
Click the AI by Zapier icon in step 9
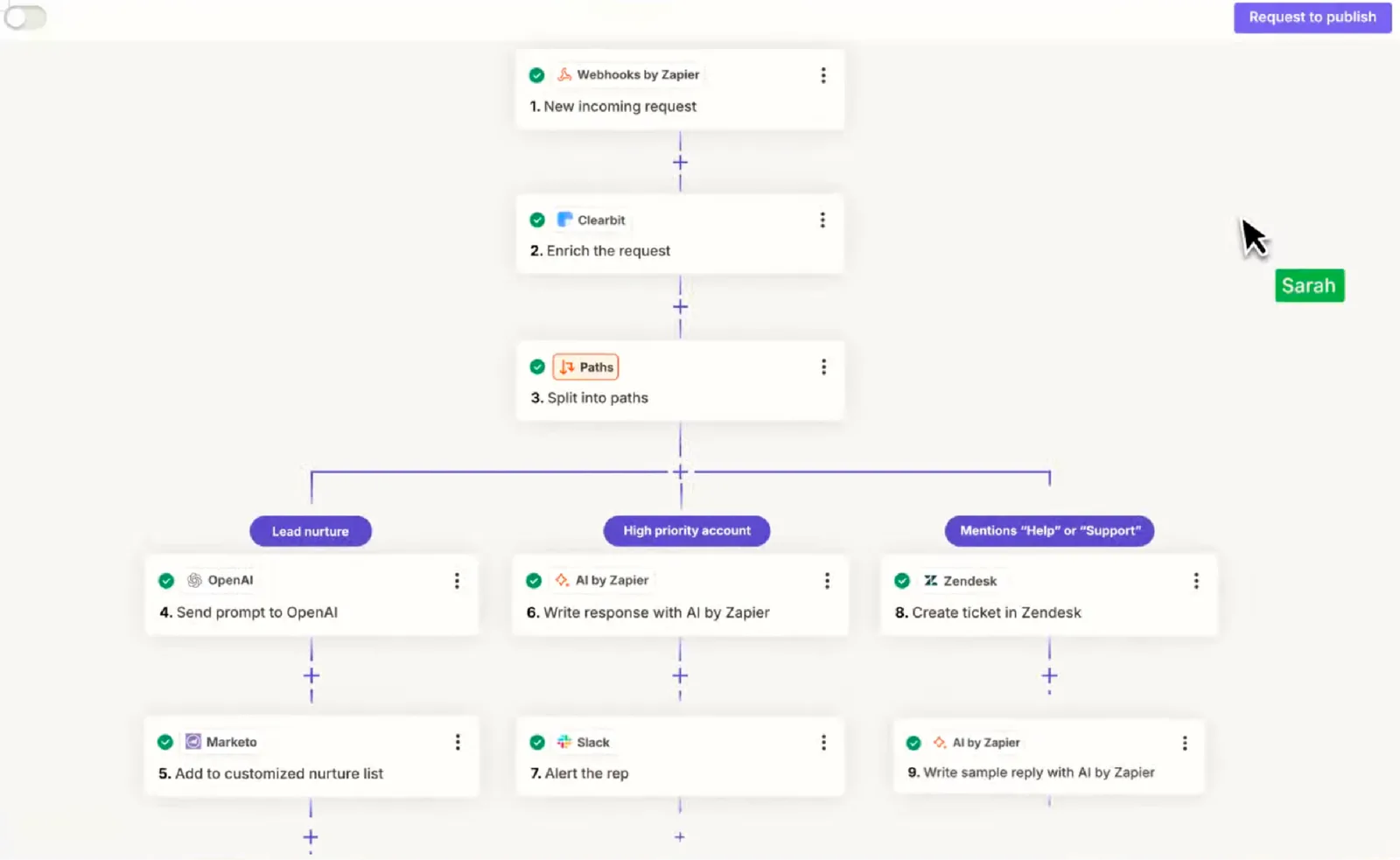[939, 742]
